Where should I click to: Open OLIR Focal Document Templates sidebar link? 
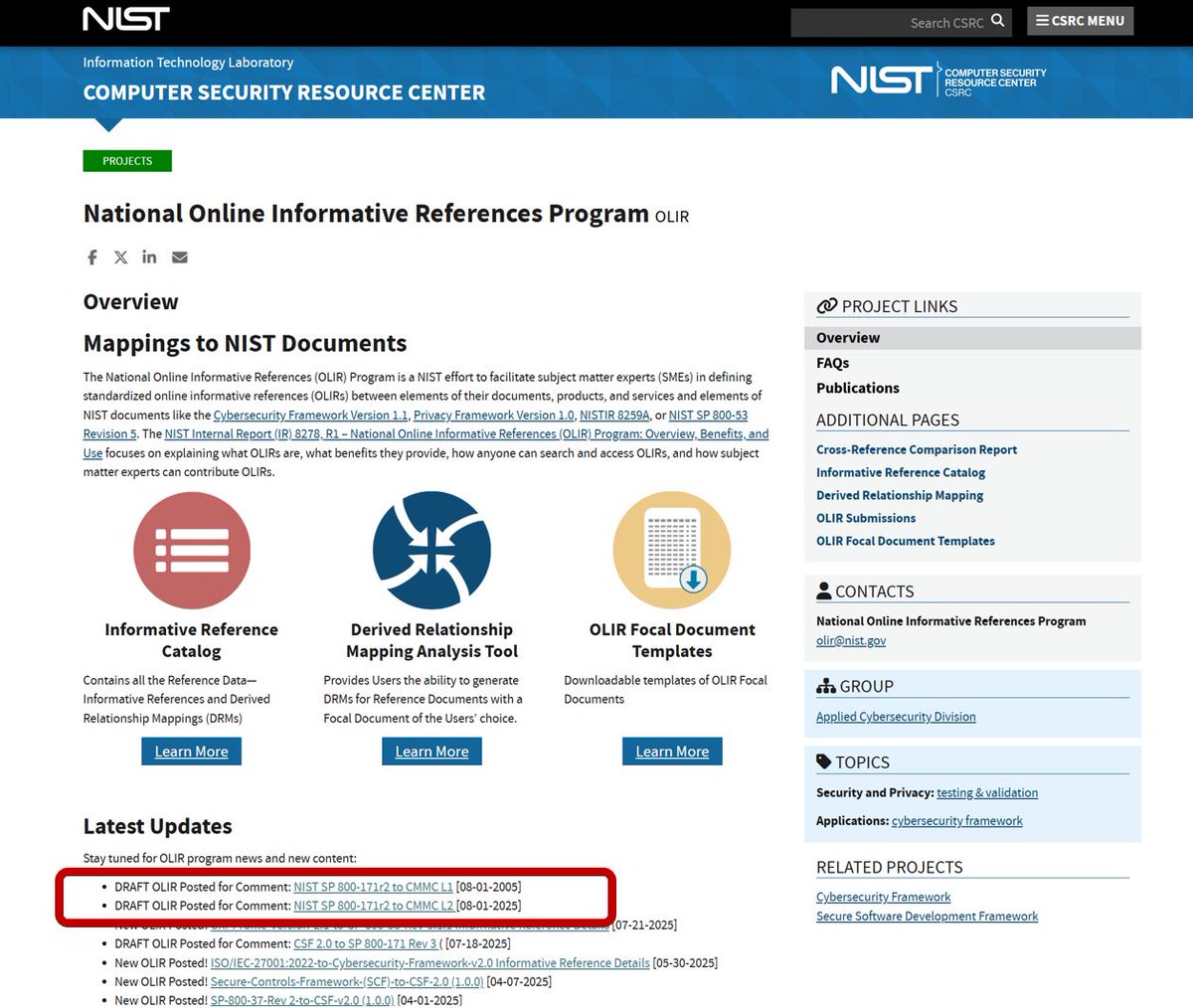click(906, 542)
